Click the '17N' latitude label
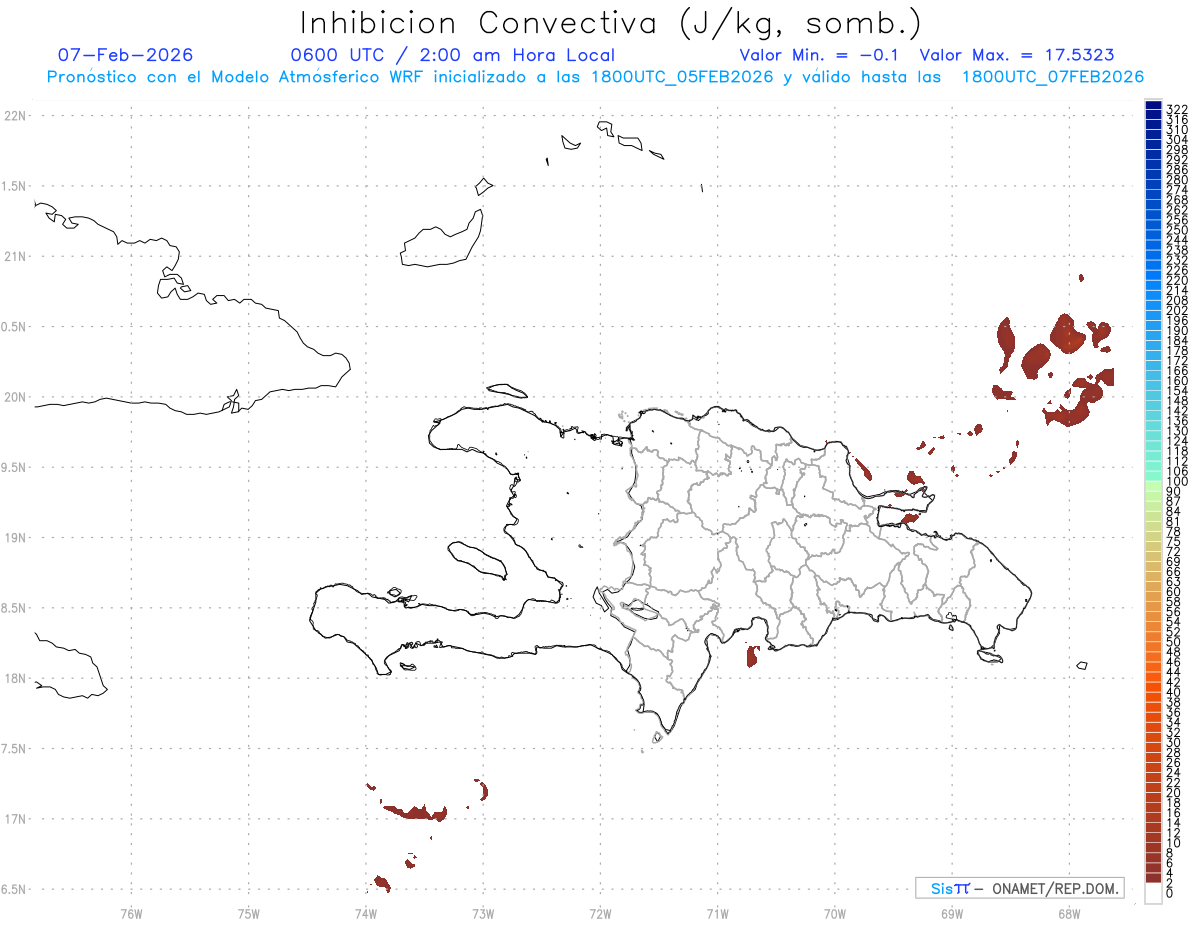1200x927 pixels. [x=15, y=819]
